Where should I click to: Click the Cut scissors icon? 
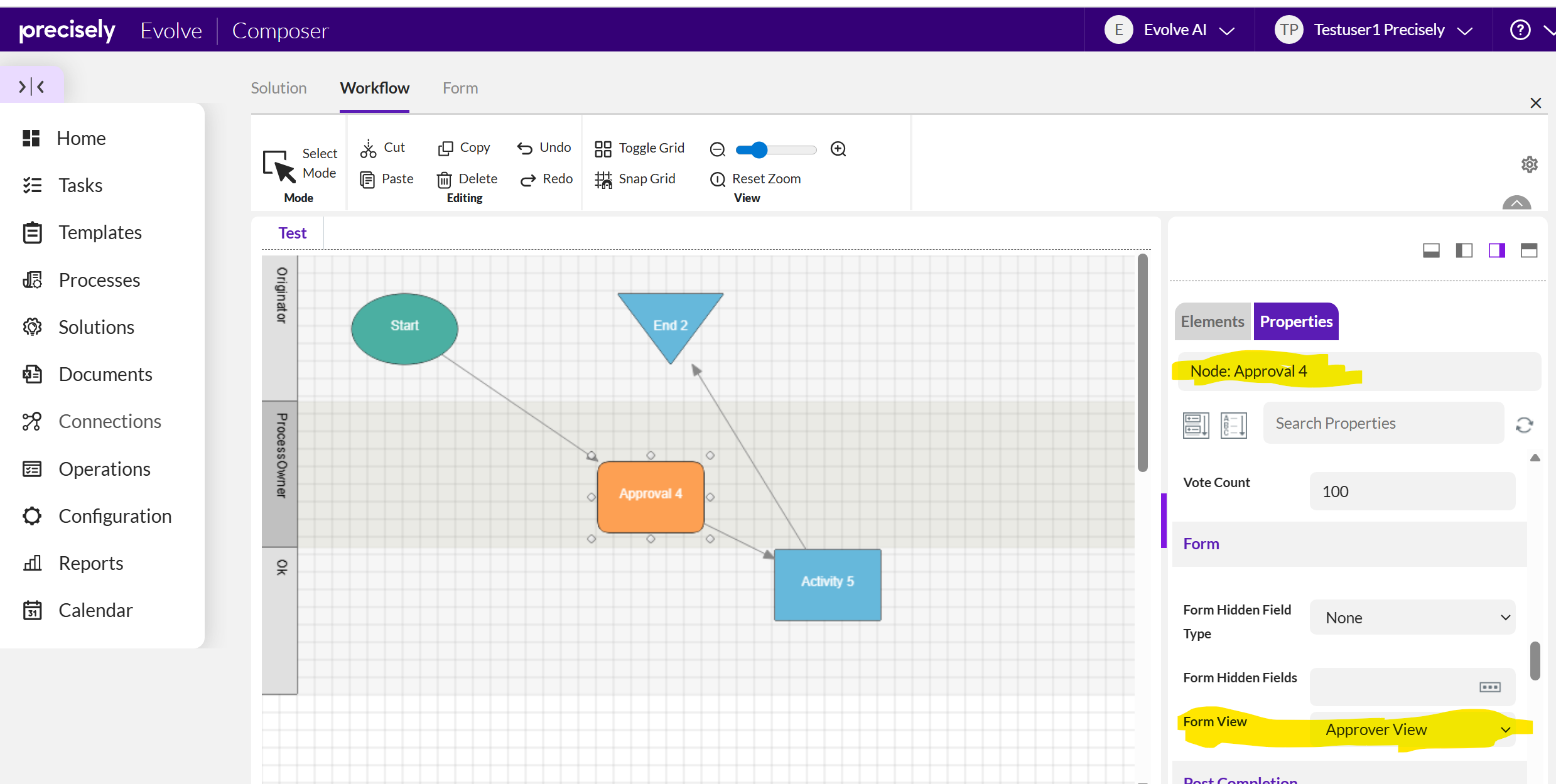point(368,149)
